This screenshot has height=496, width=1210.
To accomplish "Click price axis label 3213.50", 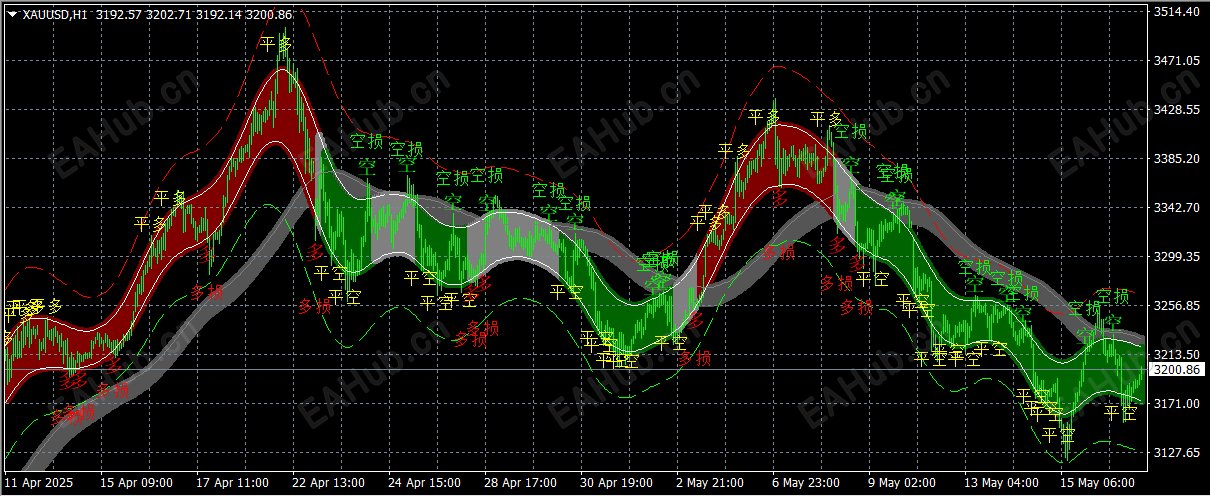I will click(1177, 355).
